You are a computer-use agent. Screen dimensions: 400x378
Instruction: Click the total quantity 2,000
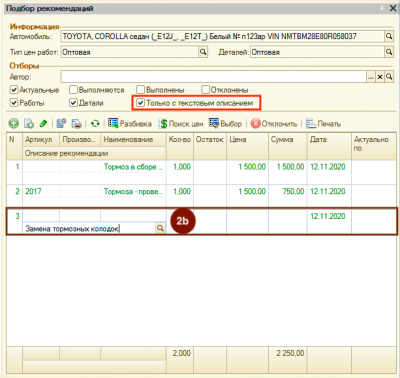[182, 353]
